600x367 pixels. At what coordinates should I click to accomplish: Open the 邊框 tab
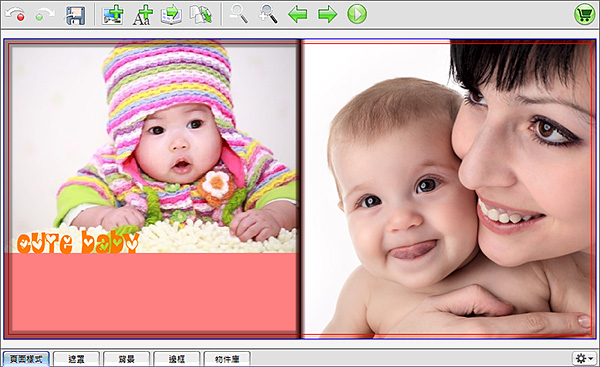[176, 359]
